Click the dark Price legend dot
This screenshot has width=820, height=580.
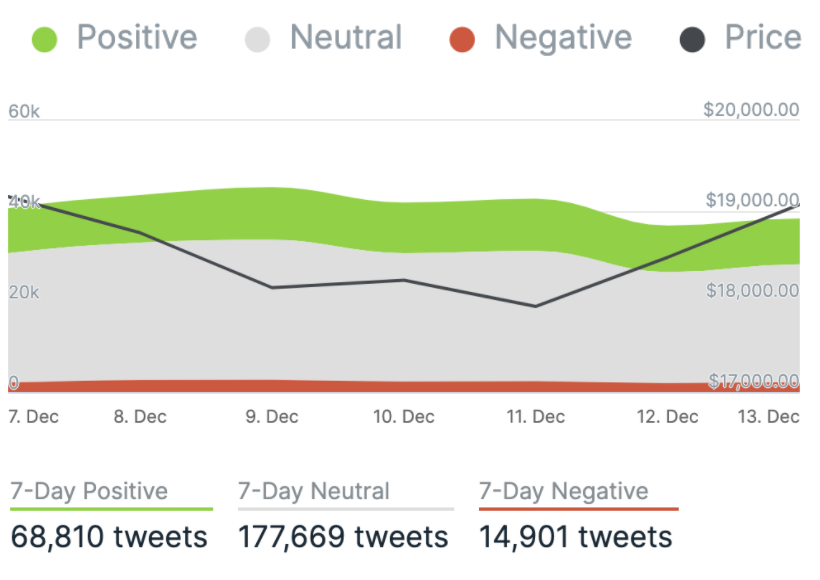point(692,39)
